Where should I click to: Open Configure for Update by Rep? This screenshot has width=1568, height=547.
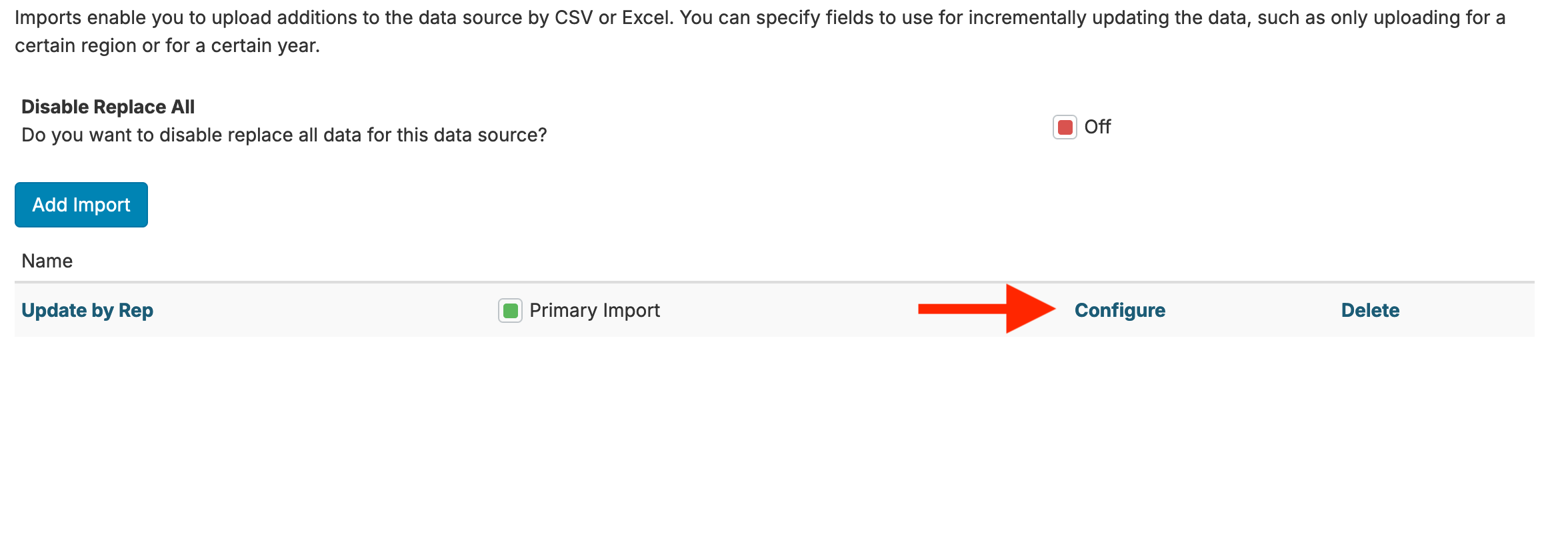pos(1119,311)
